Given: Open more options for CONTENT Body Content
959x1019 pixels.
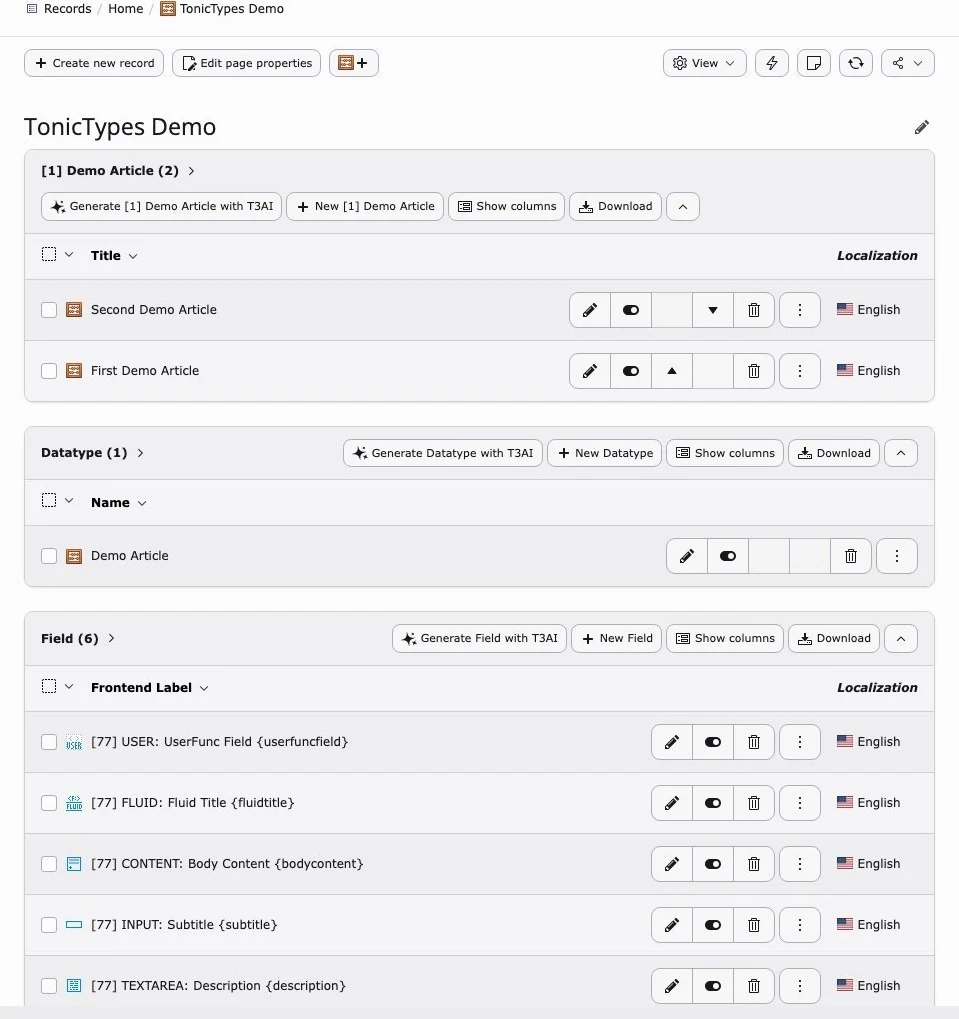Looking at the screenshot, I should (x=800, y=864).
